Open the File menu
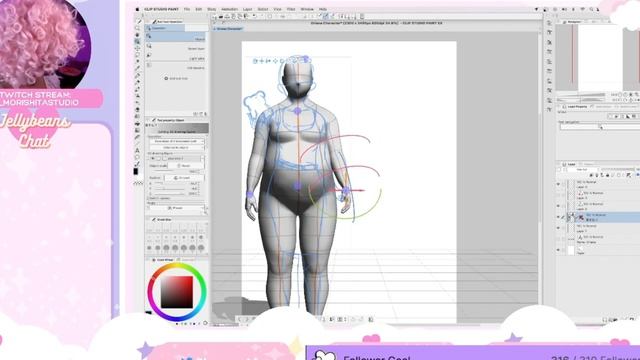The height and width of the screenshot is (360, 640). tap(187, 9)
